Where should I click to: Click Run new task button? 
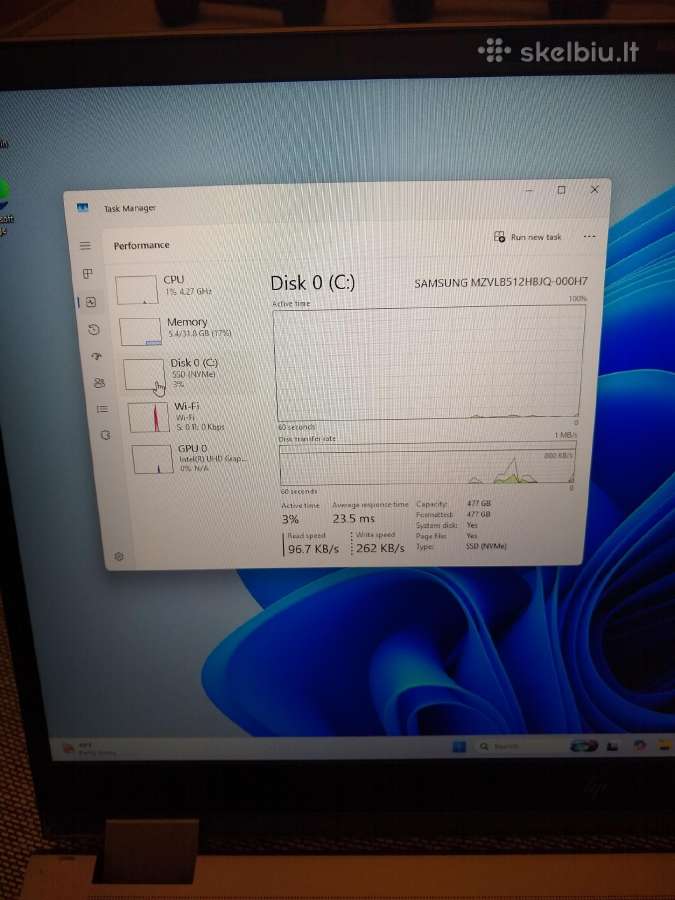(527, 236)
